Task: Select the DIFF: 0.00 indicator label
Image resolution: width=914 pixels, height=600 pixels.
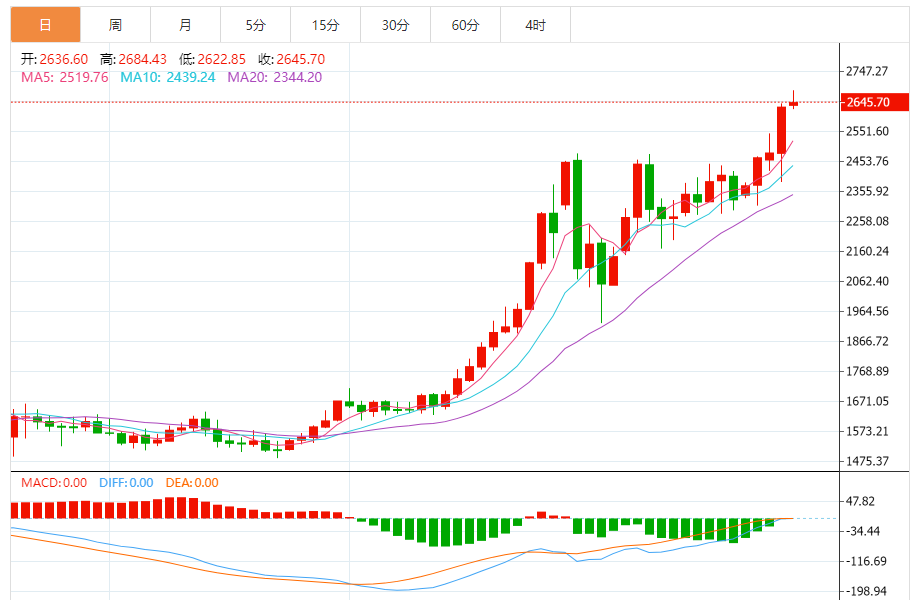Action: coord(126,483)
